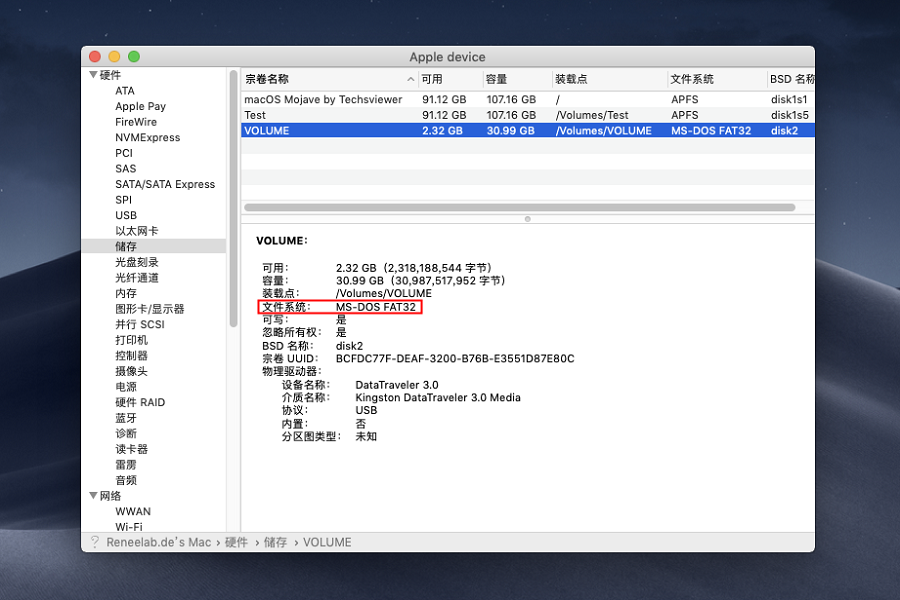Select the highlighted 储存 storage entry

pyautogui.click(x=154, y=246)
